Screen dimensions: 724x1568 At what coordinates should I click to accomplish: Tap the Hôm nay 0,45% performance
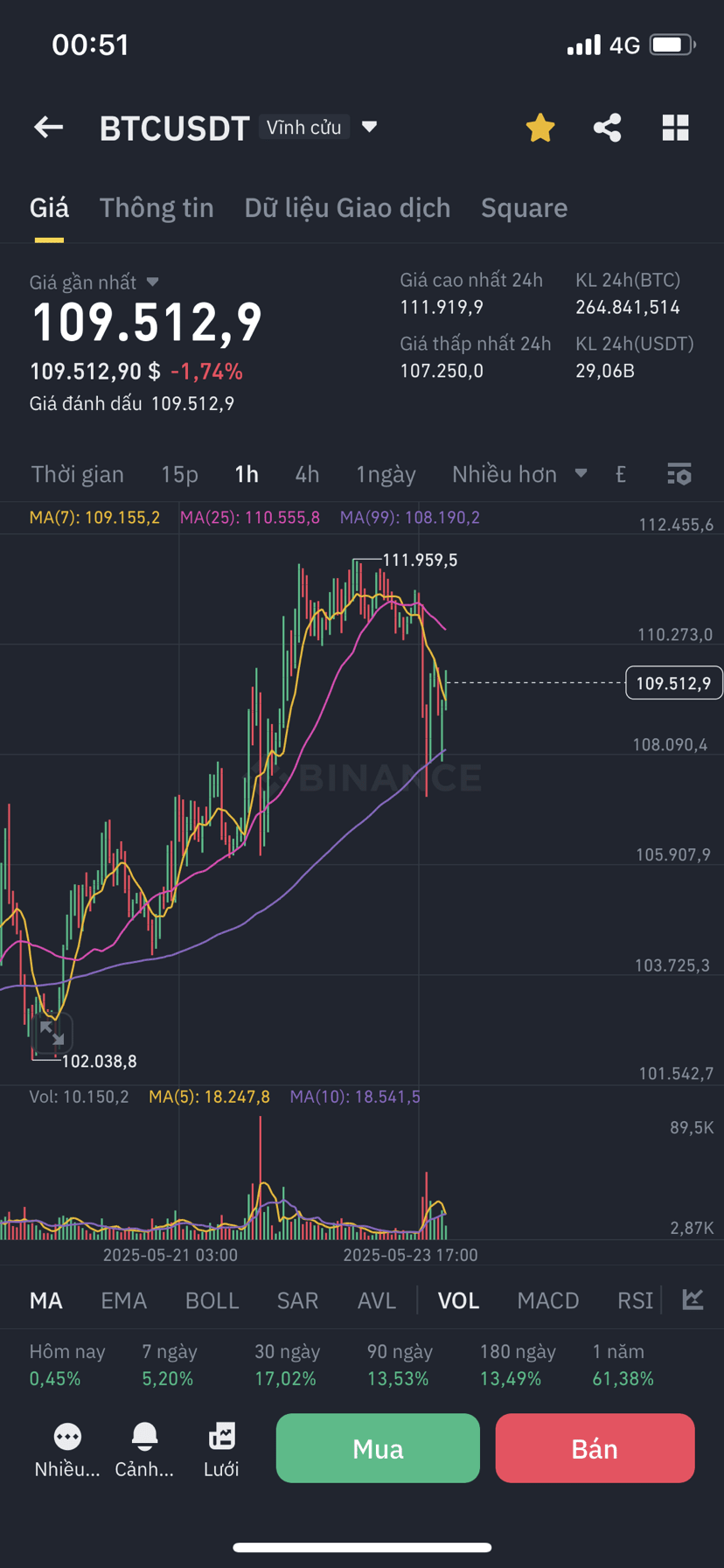coord(67,1365)
